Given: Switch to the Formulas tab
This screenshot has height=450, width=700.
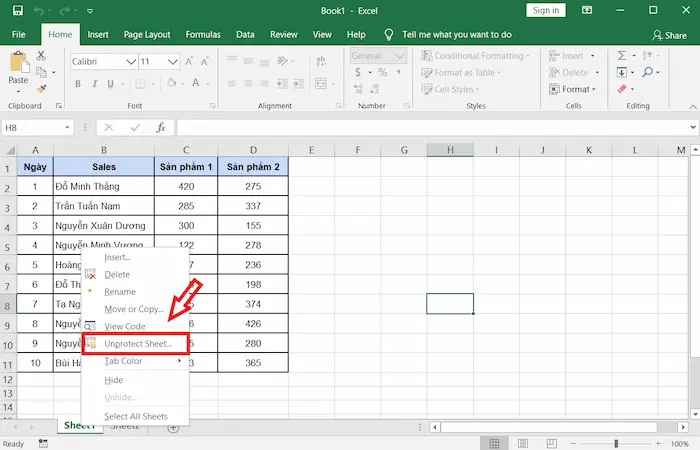Looking at the screenshot, I should [x=203, y=34].
